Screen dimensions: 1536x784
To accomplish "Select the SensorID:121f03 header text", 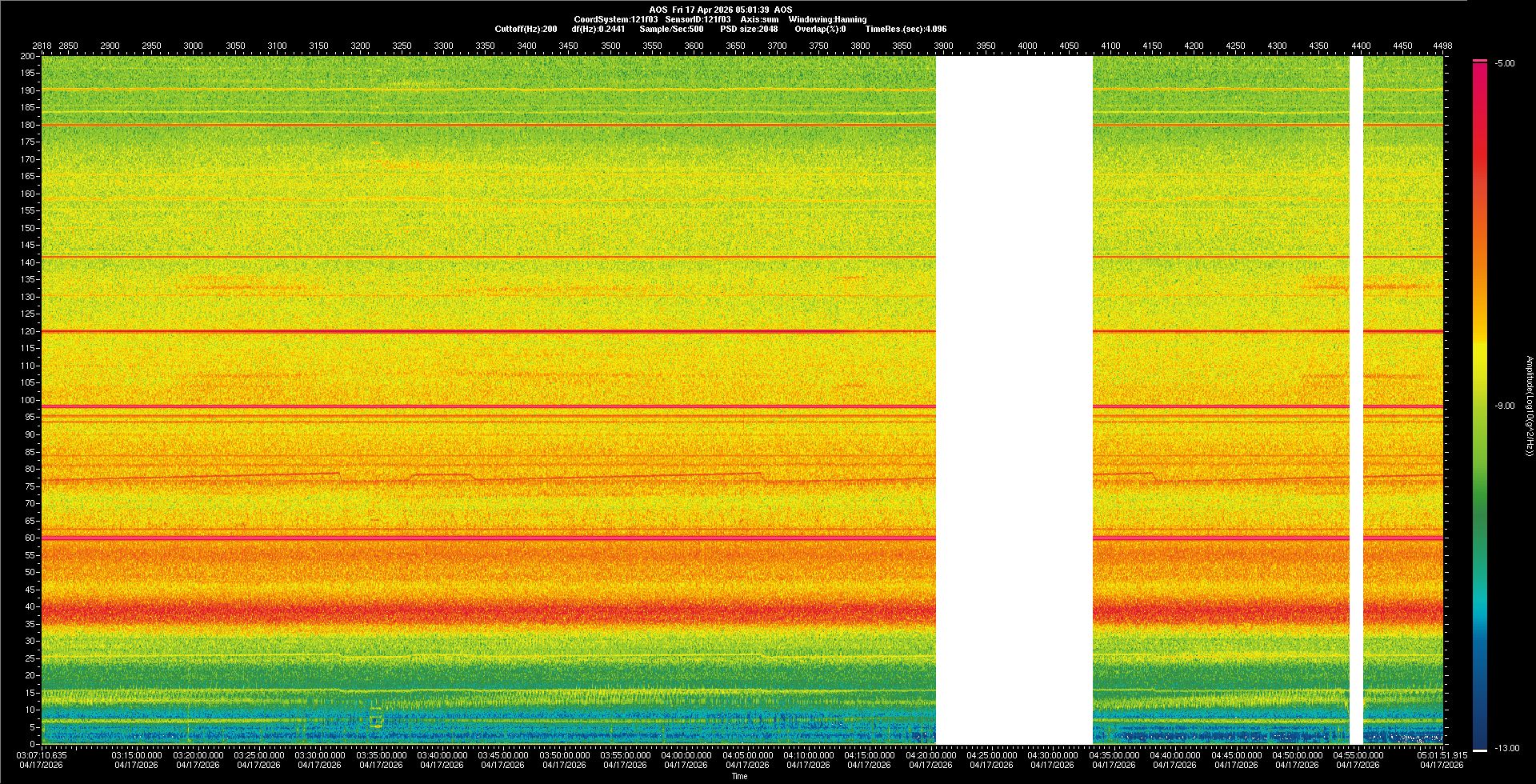I will pyautogui.click(x=698, y=19).
